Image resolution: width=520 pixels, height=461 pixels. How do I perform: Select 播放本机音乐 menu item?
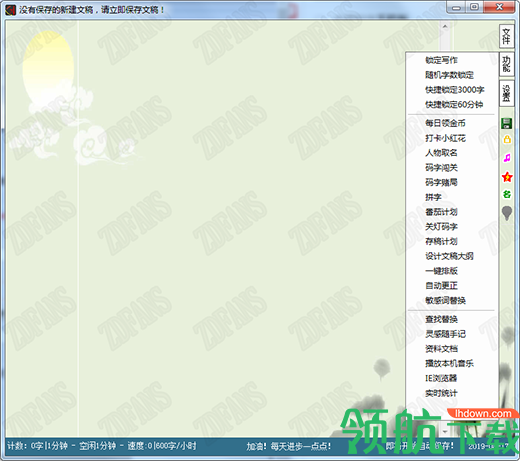pos(449,363)
